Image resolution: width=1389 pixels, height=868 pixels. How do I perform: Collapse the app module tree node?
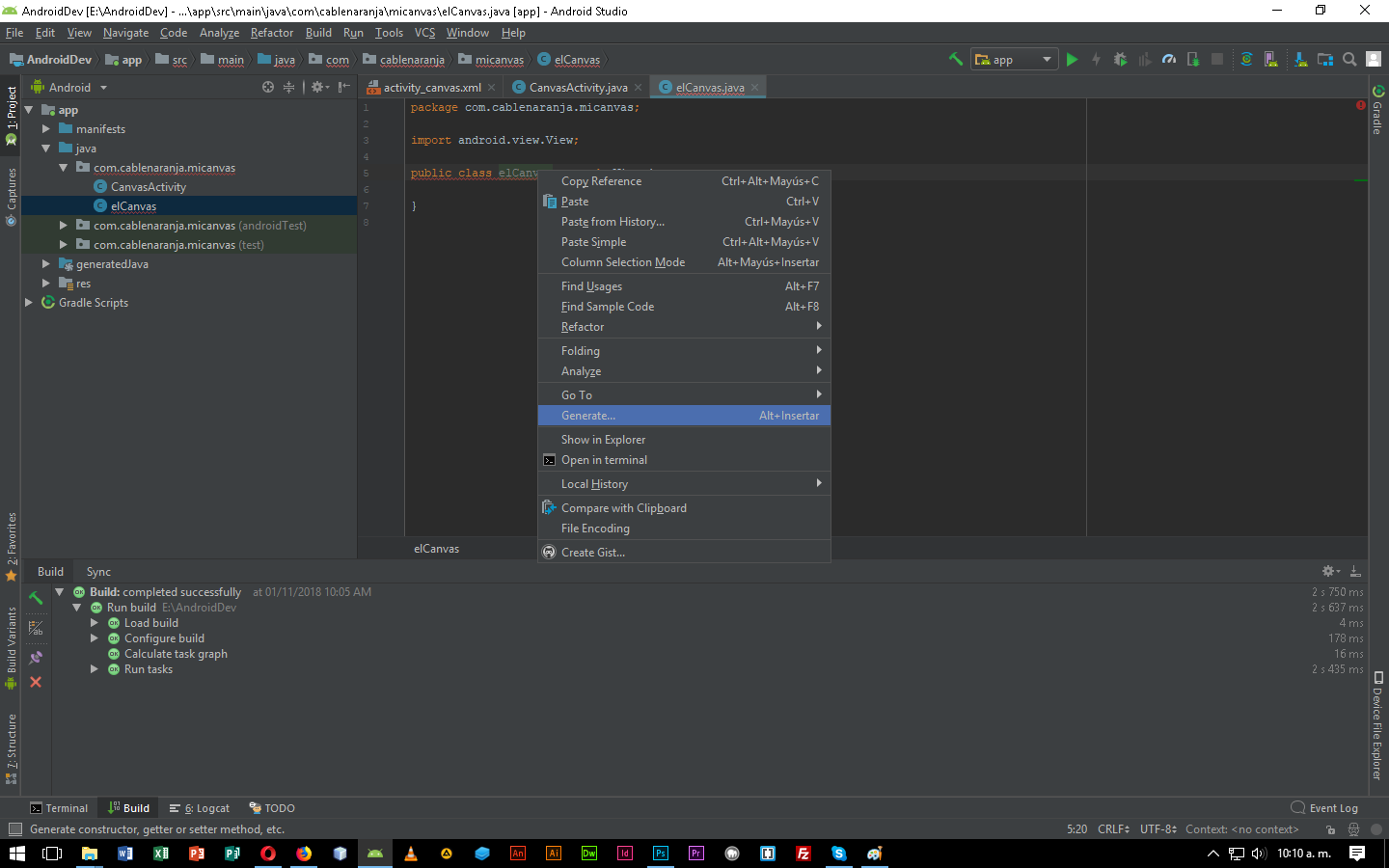click(x=29, y=110)
